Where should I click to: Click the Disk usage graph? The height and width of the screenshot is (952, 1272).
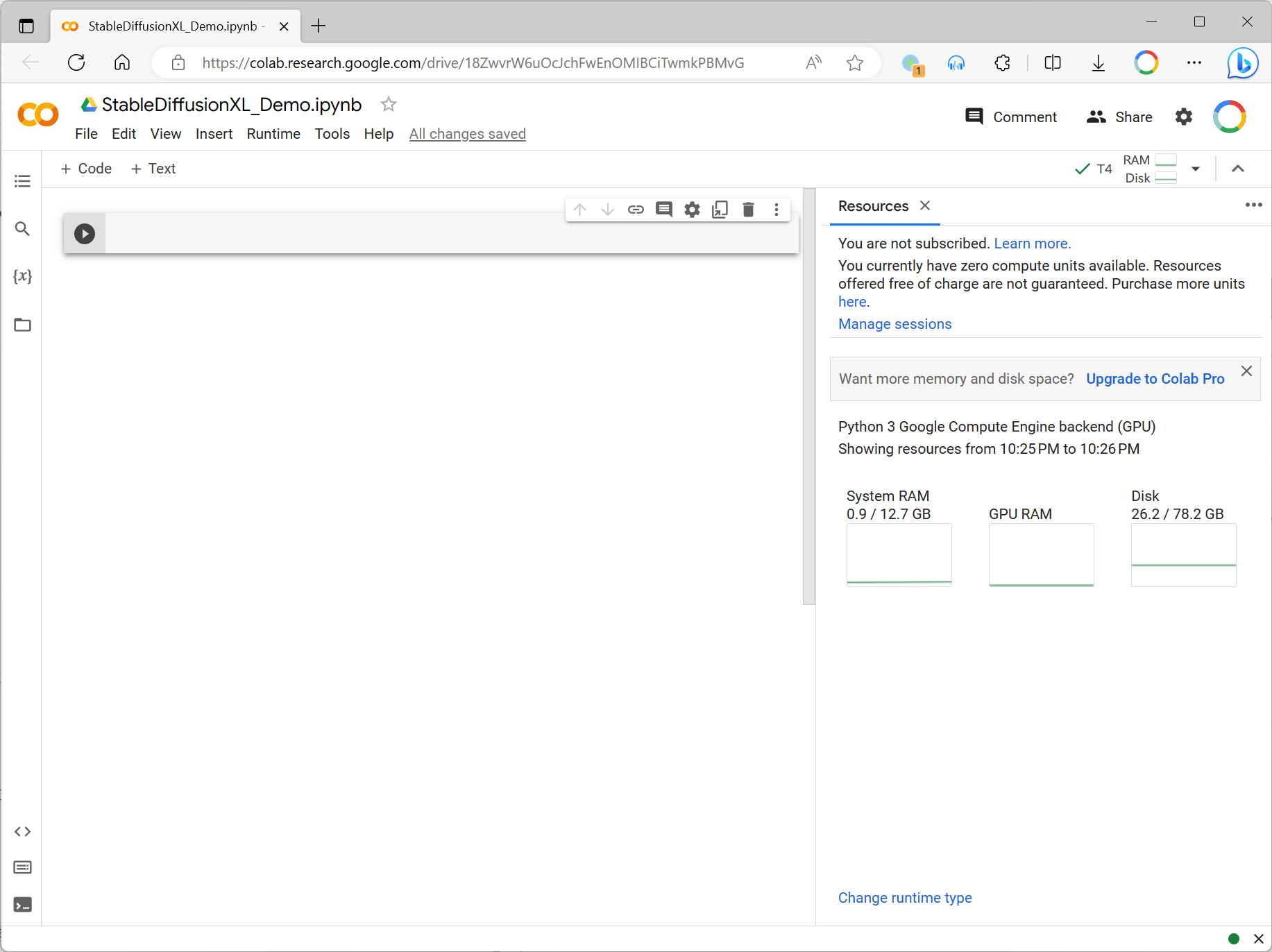point(1184,555)
